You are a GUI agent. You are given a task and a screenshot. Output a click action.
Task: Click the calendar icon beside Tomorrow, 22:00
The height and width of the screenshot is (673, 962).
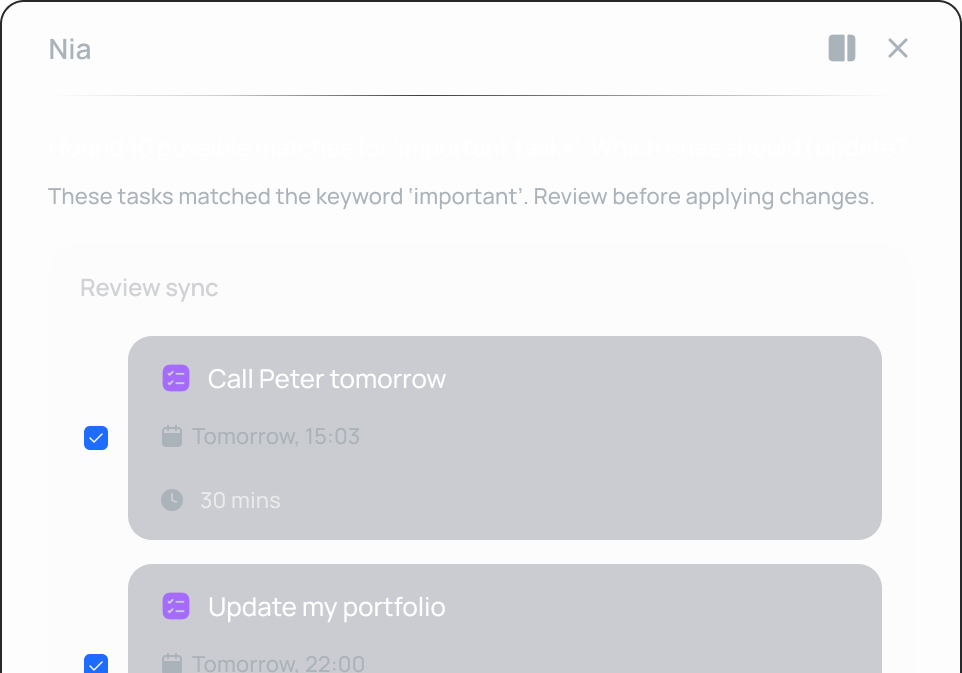[172, 663]
